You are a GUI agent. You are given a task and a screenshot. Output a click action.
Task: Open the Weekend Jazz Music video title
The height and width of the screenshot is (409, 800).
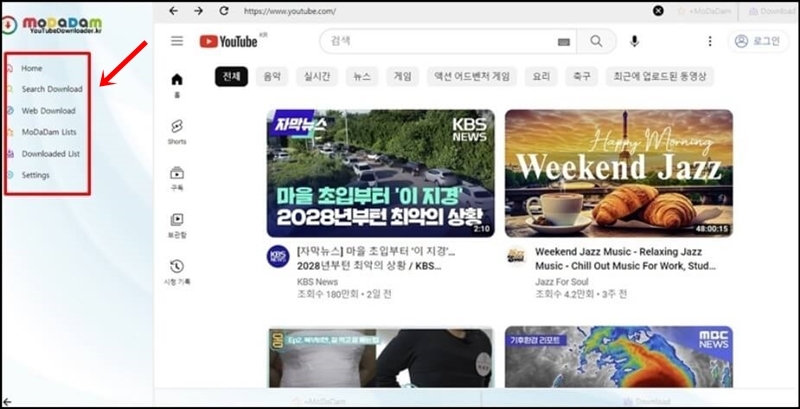pos(626,259)
